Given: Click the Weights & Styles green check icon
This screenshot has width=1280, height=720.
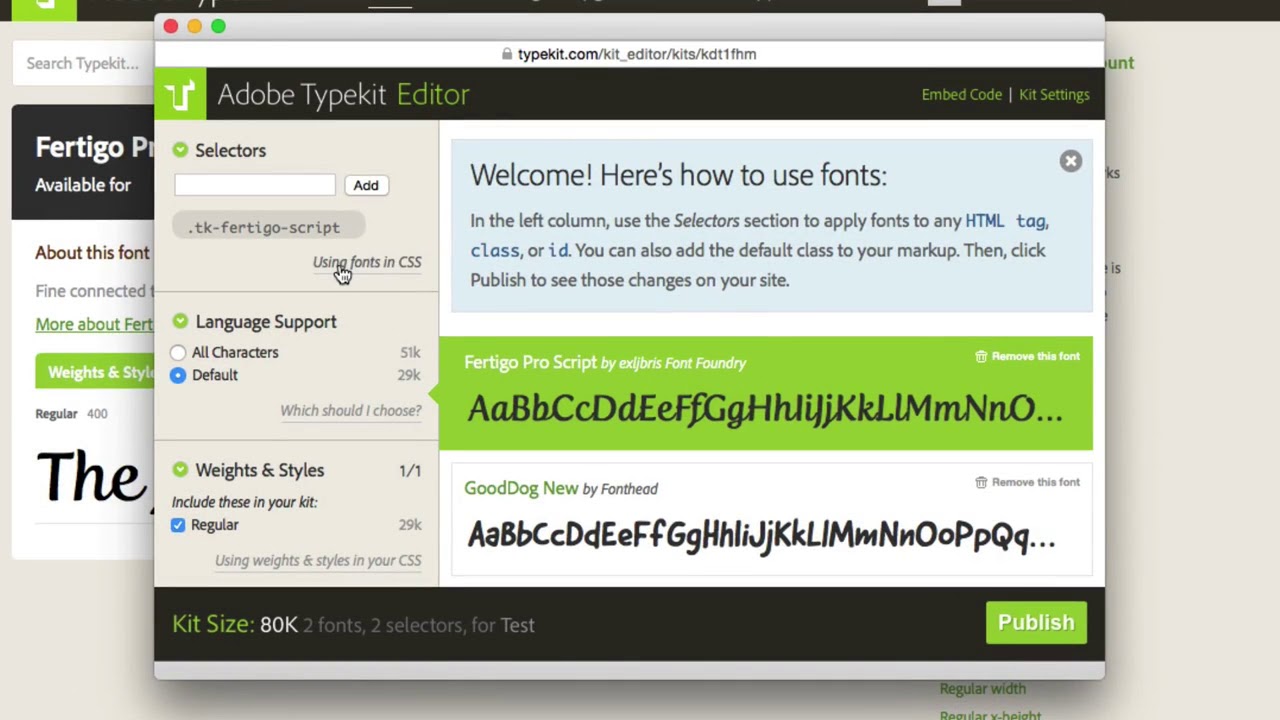Looking at the screenshot, I should click(180, 469).
